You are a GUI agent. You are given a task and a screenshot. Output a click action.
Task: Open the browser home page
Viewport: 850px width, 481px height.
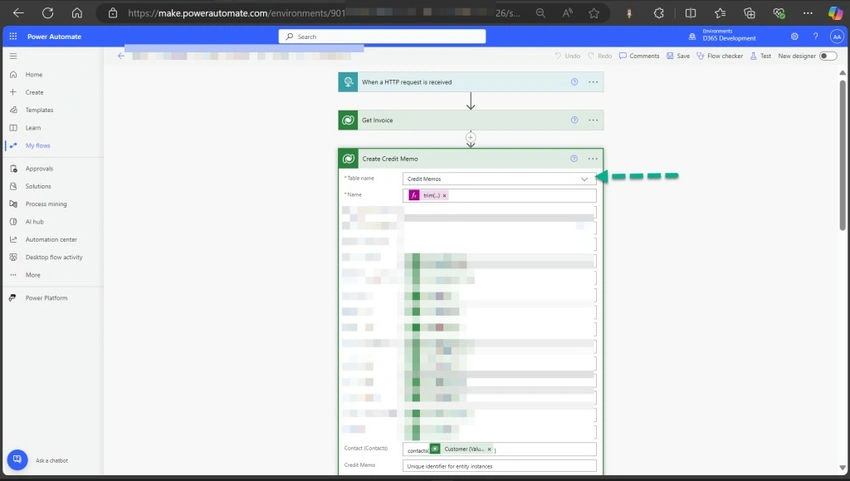[77, 13]
